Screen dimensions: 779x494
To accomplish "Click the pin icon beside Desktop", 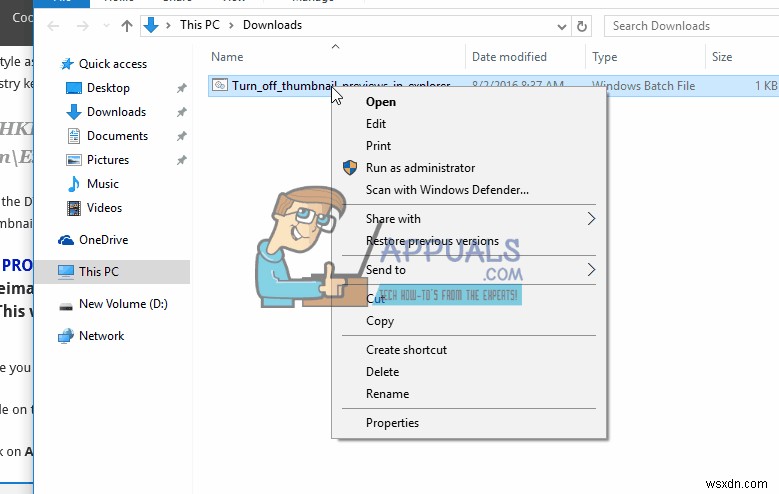I will pyautogui.click(x=182, y=88).
